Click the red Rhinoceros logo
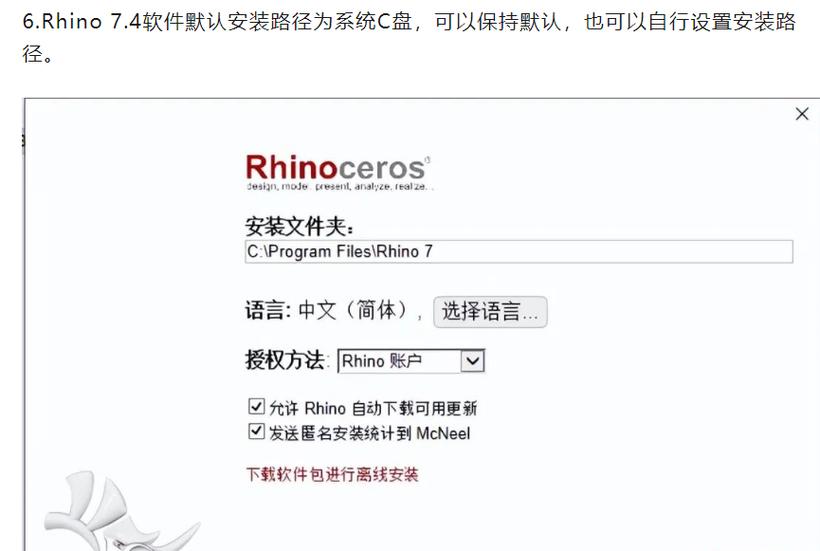820x551 pixels. [335, 167]
